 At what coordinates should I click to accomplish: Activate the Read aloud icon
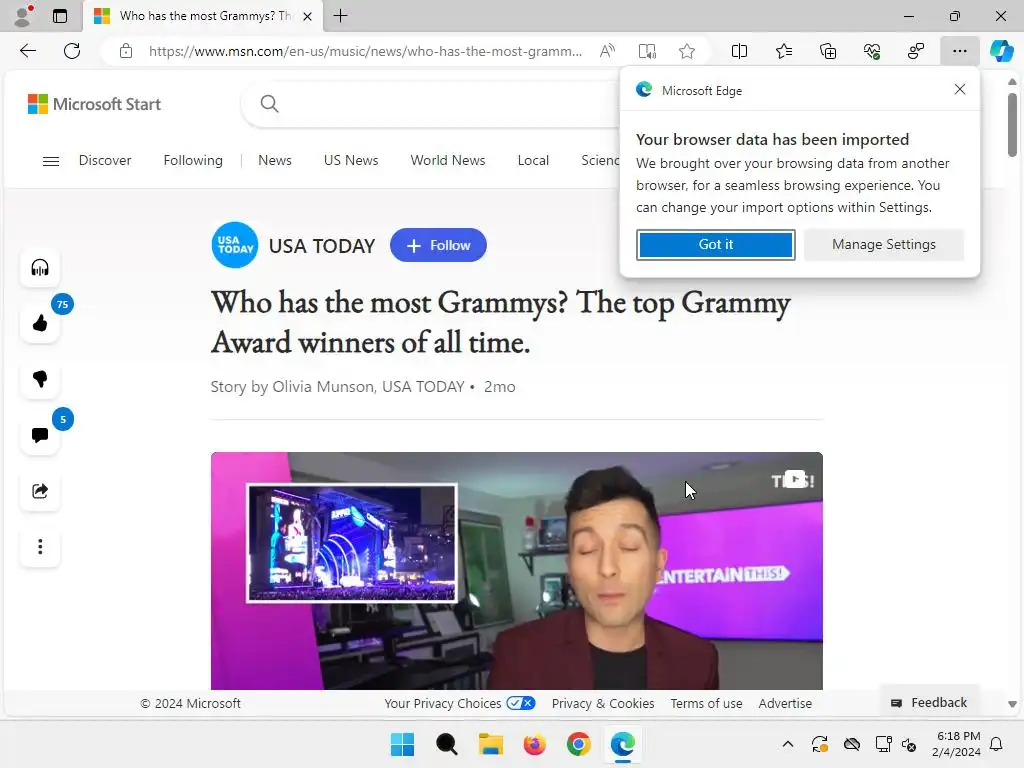coord(607,51)
